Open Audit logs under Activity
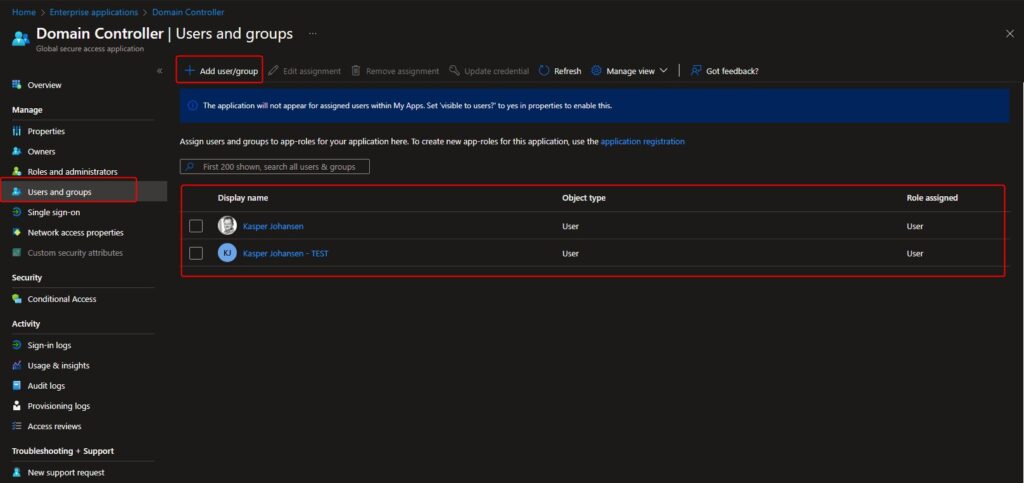1024x483 pixels. (x=46, y=386)
